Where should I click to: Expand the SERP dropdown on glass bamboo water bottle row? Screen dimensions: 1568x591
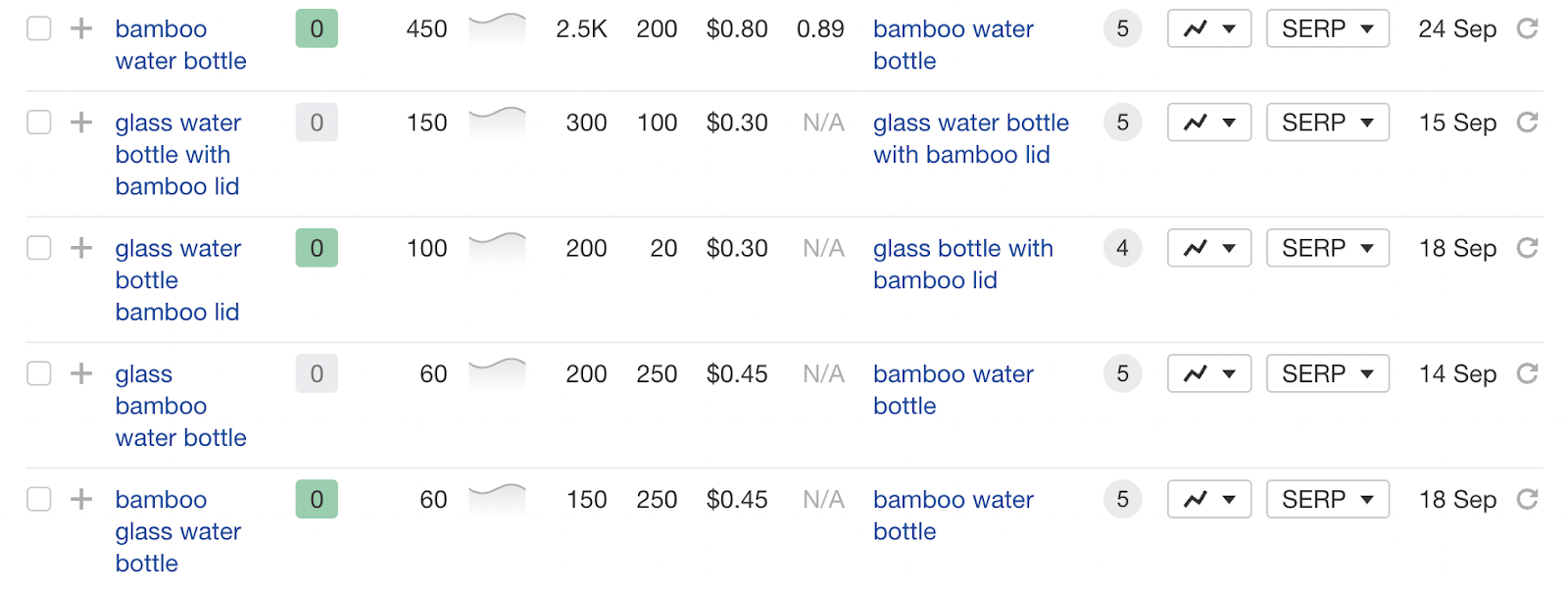[1328, 373]
